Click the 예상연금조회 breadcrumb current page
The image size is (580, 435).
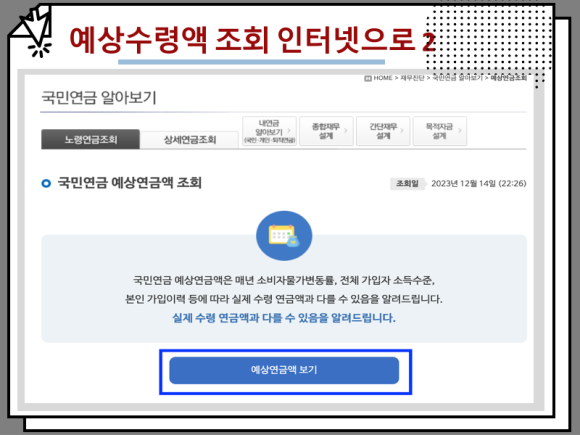508,78
